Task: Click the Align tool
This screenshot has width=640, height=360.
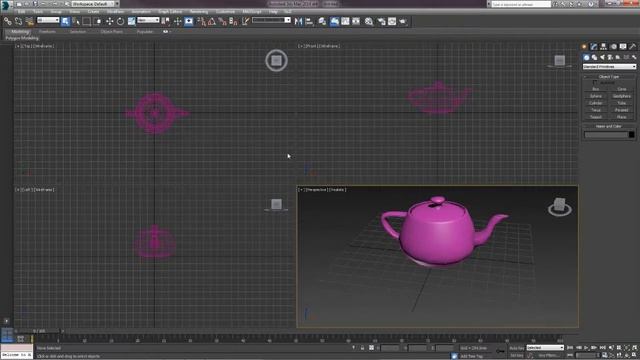Action: click(309, 21)
